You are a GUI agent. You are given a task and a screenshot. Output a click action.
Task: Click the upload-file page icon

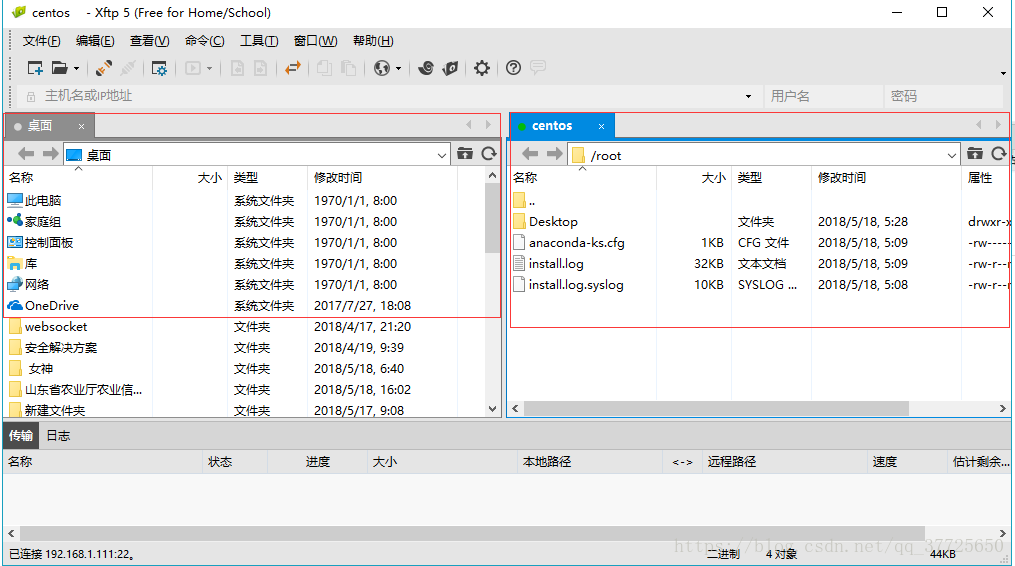coord(260,67)
